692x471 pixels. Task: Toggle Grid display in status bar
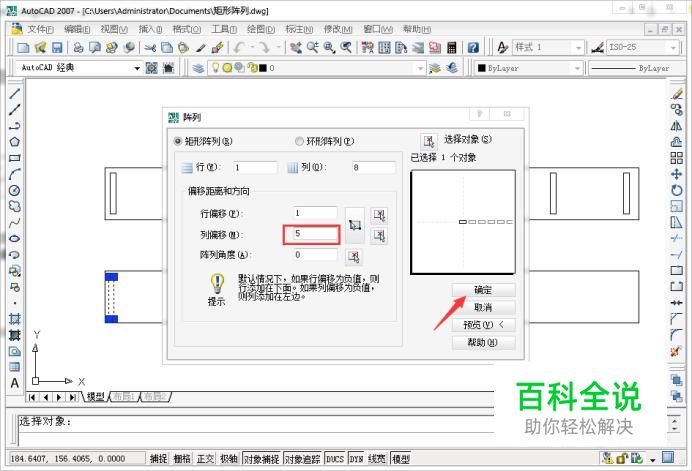[182, 459]
